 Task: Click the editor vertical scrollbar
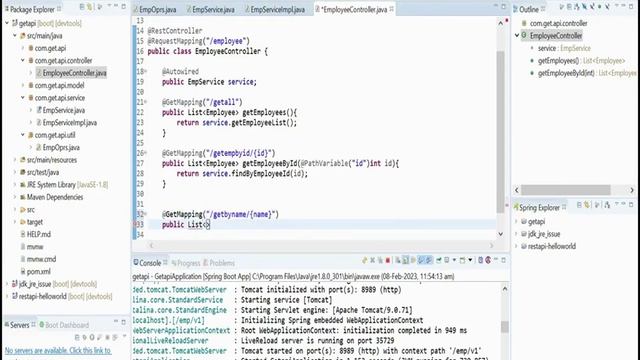(500, 131)
